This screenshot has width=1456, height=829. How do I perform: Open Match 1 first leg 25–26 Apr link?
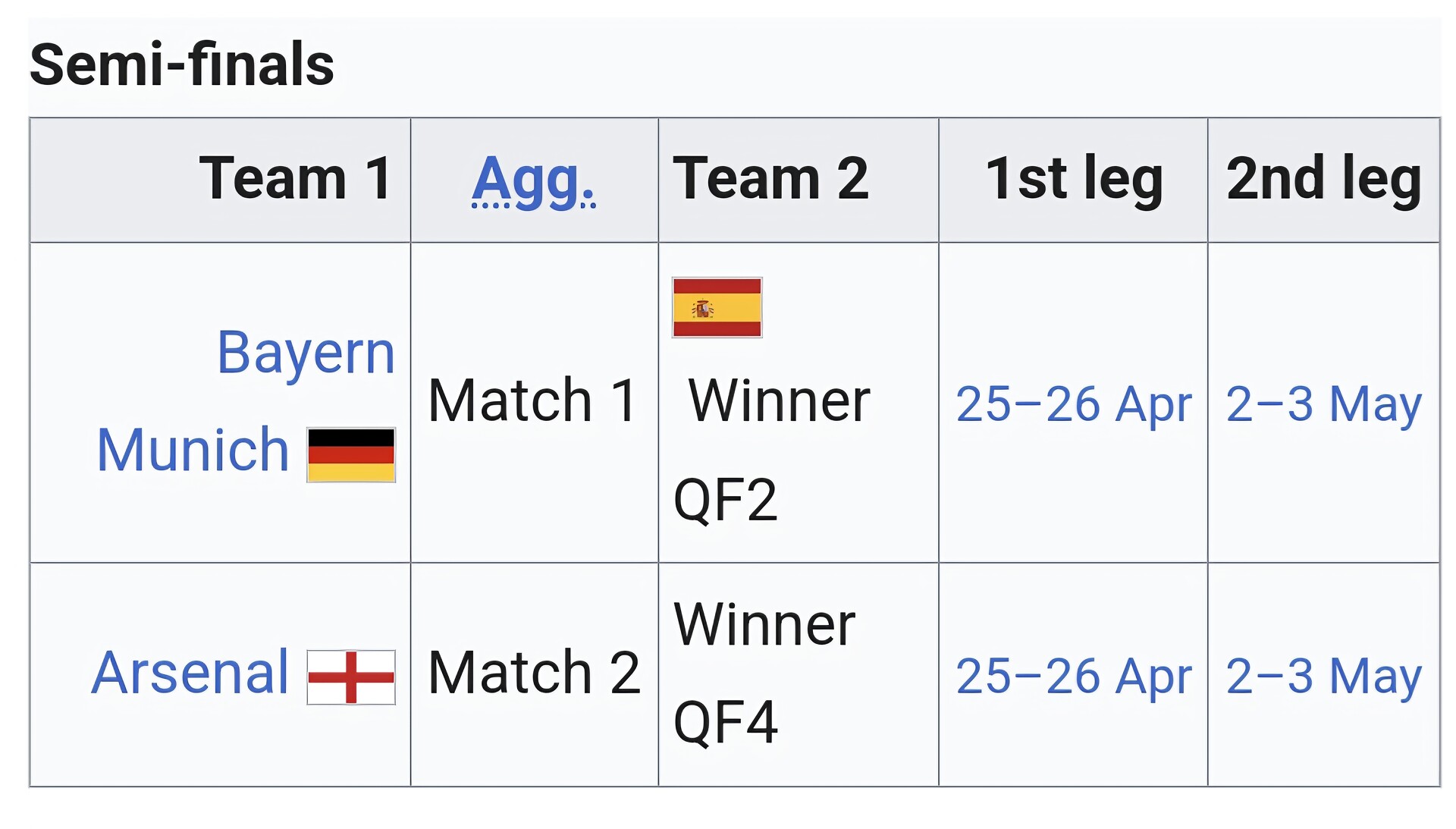point(1073,404)
